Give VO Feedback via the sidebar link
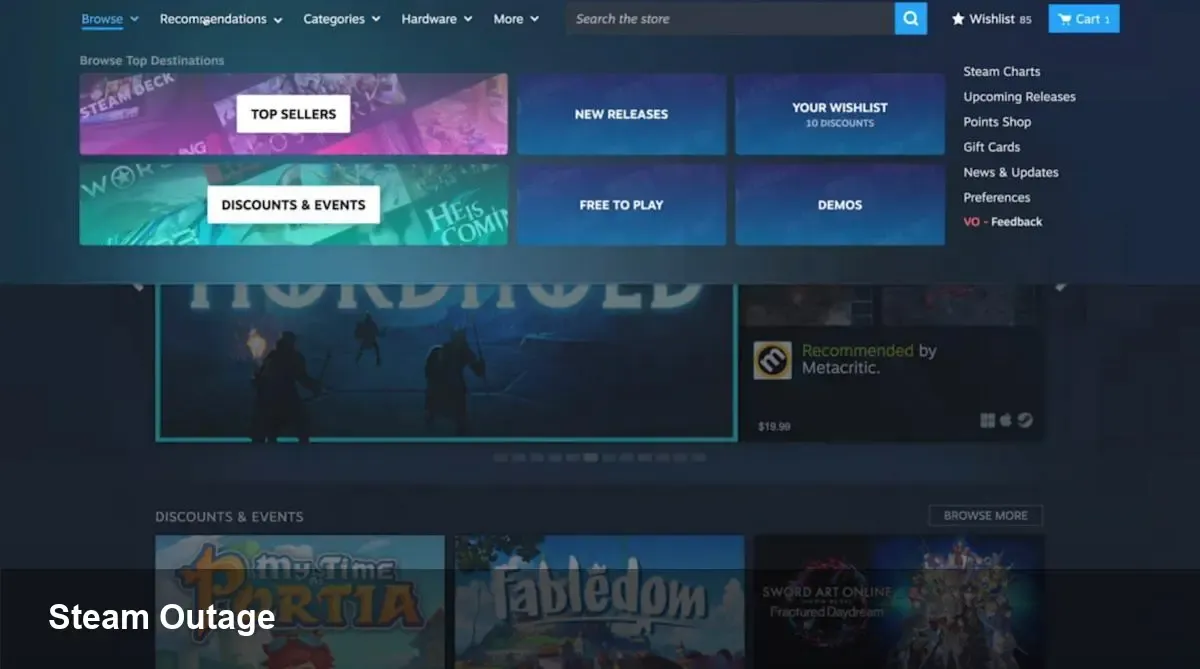 1002,221
